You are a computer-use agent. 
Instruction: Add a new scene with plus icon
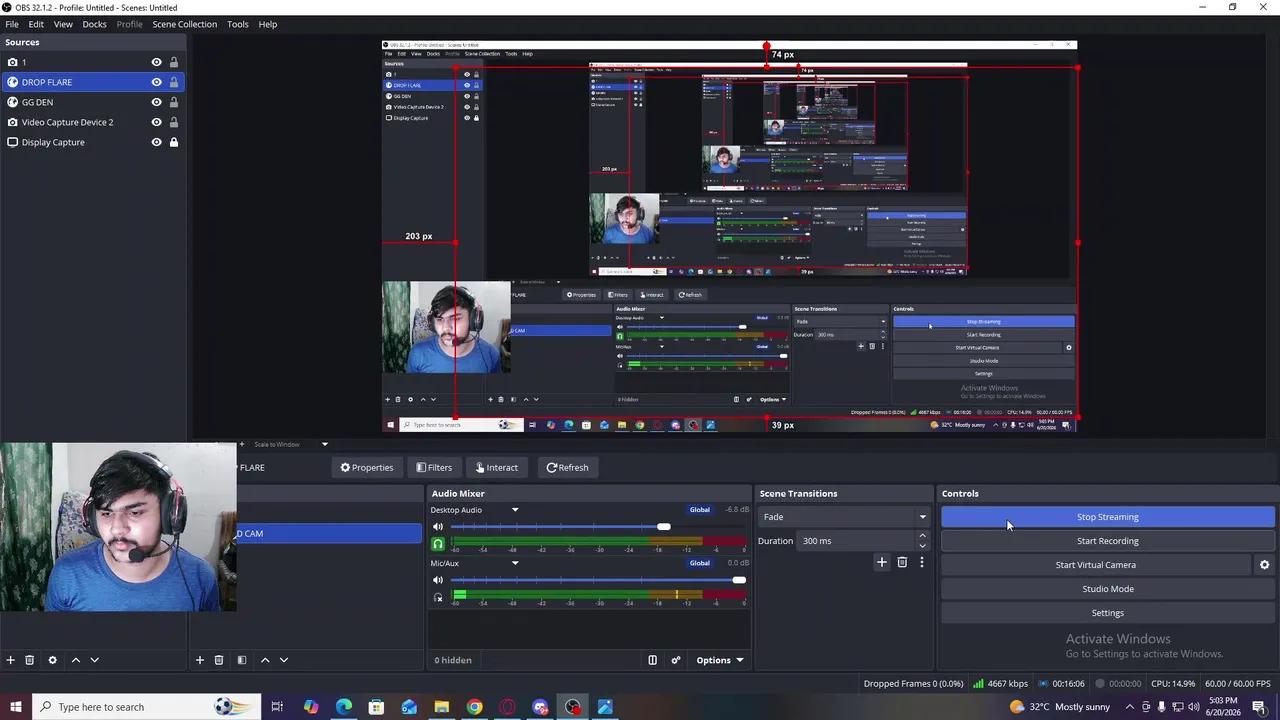(x=199, y=660)
